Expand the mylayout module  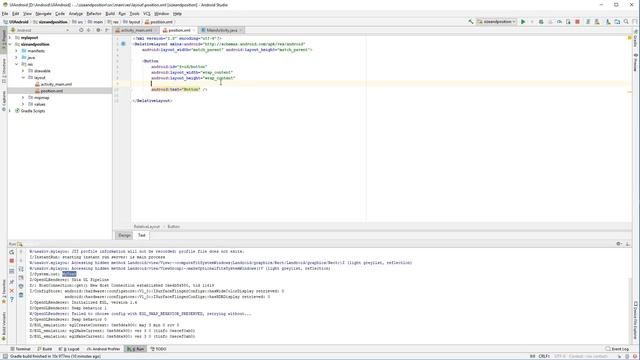click(10, 38)
